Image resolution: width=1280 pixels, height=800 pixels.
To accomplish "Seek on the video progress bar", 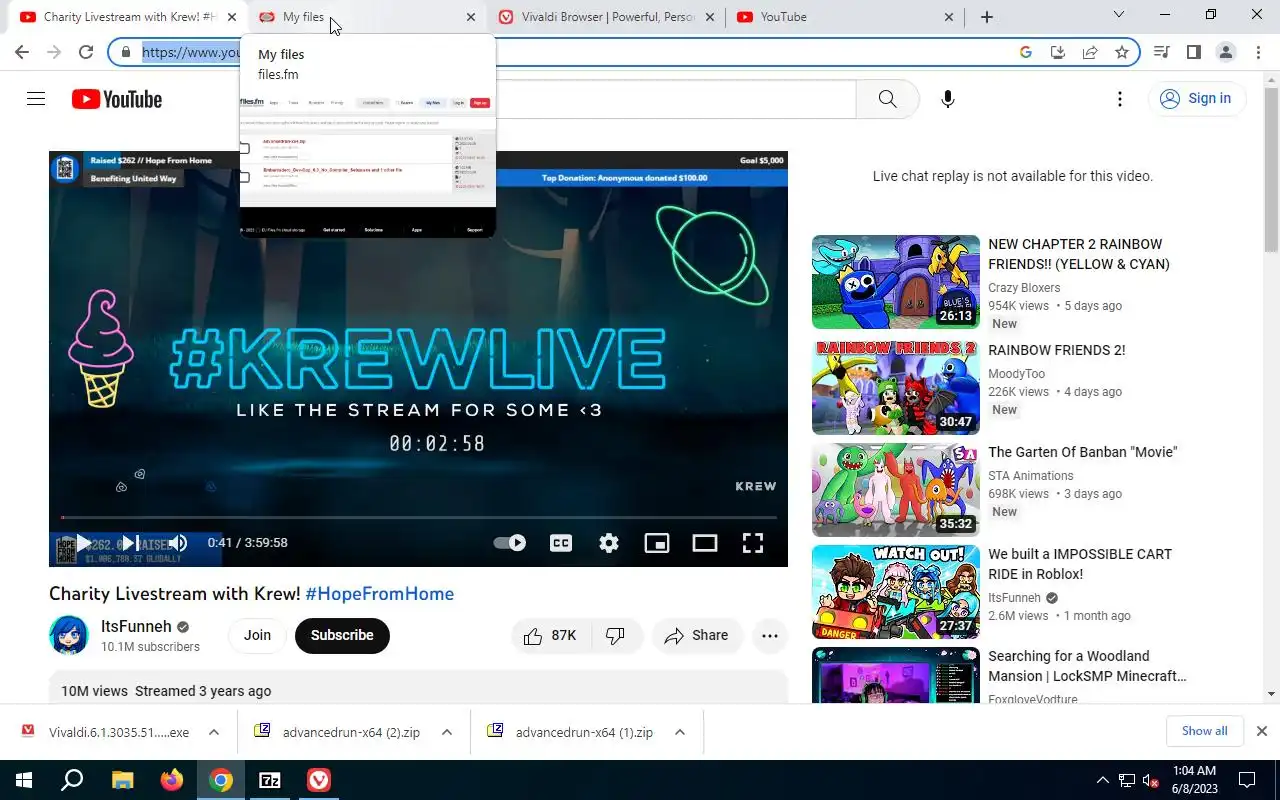I will [418, 517].
